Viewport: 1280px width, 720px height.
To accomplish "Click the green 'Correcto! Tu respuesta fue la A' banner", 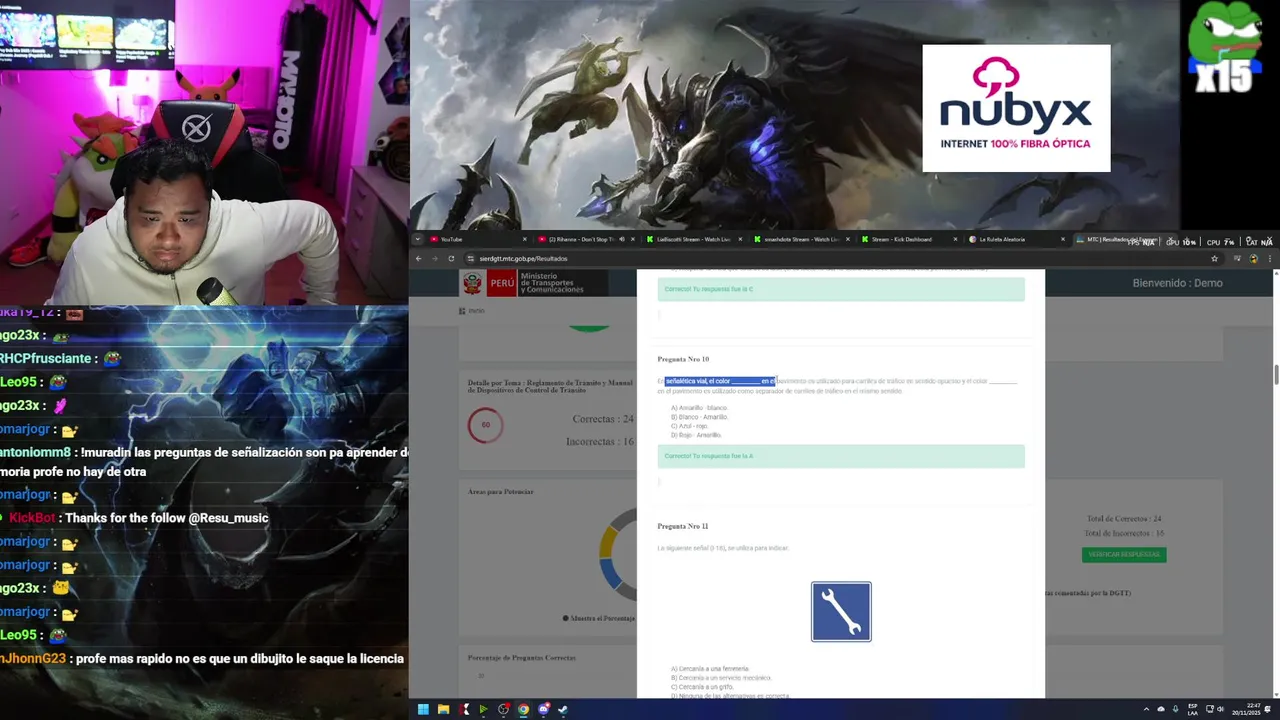I will pyautogui.click(x=841, y=456).
